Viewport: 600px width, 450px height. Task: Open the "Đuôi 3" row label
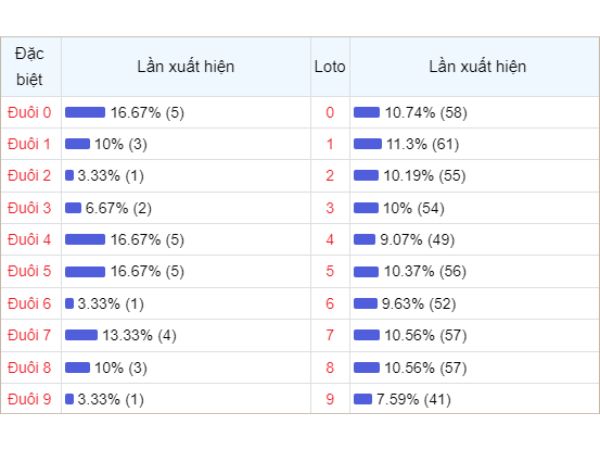[x=29, y=208]
